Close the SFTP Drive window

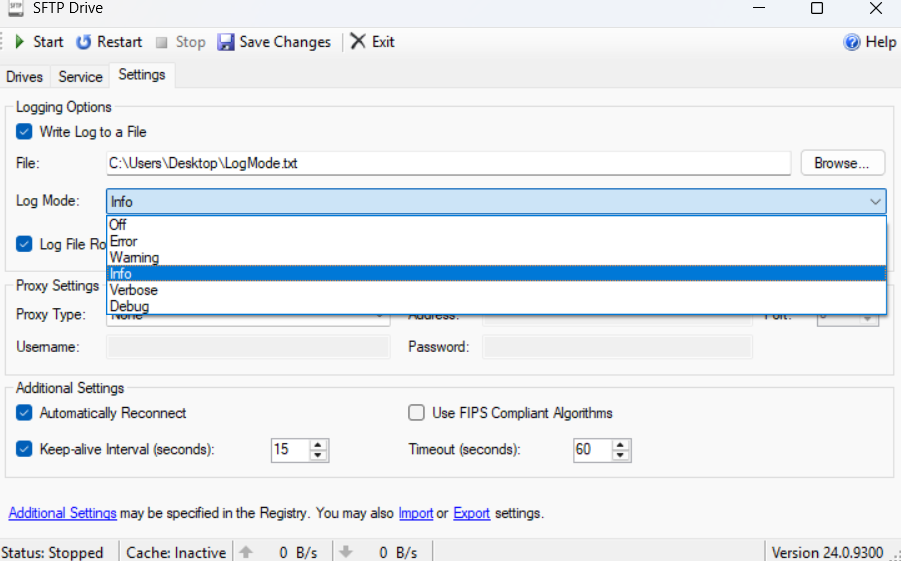[x=876, y=8]
